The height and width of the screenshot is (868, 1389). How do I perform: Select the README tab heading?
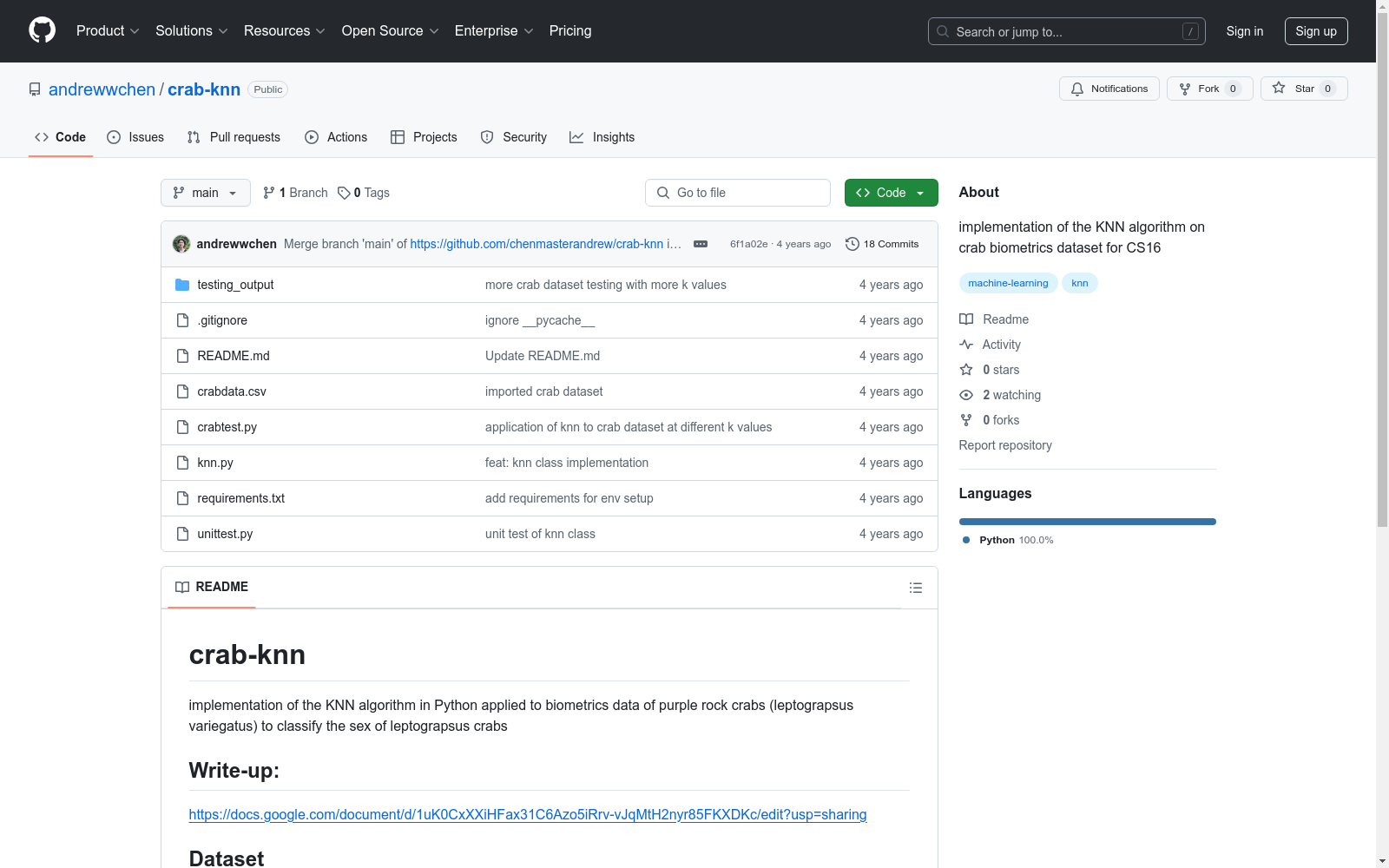212,587
